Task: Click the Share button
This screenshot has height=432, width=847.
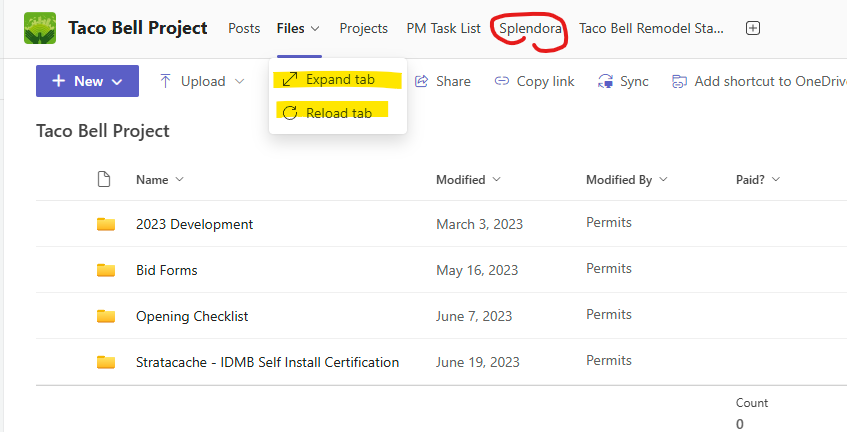Action: (x=442, y=82)
